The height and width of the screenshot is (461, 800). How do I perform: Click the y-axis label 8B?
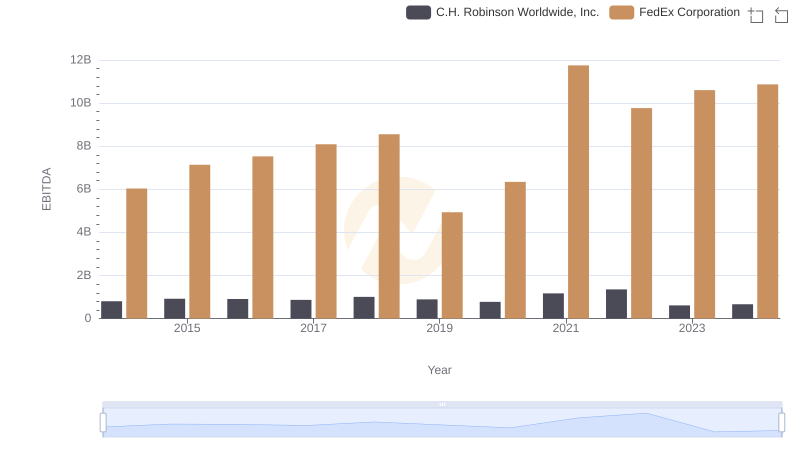click(84, 146)
